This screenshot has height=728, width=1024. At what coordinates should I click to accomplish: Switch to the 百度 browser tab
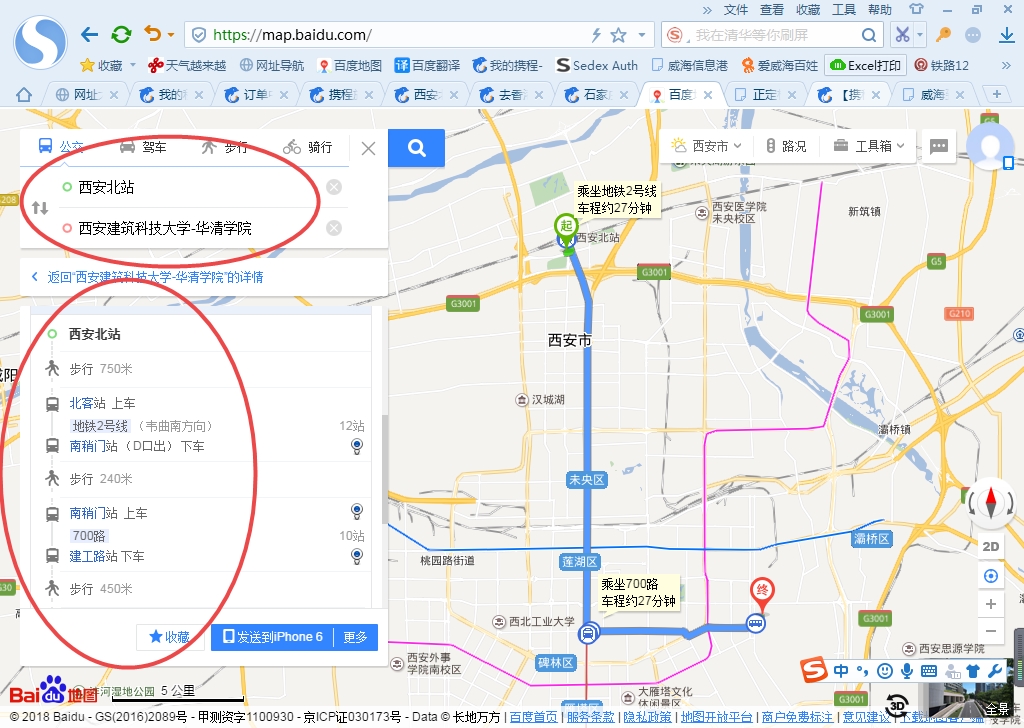[x=680, y=95]
